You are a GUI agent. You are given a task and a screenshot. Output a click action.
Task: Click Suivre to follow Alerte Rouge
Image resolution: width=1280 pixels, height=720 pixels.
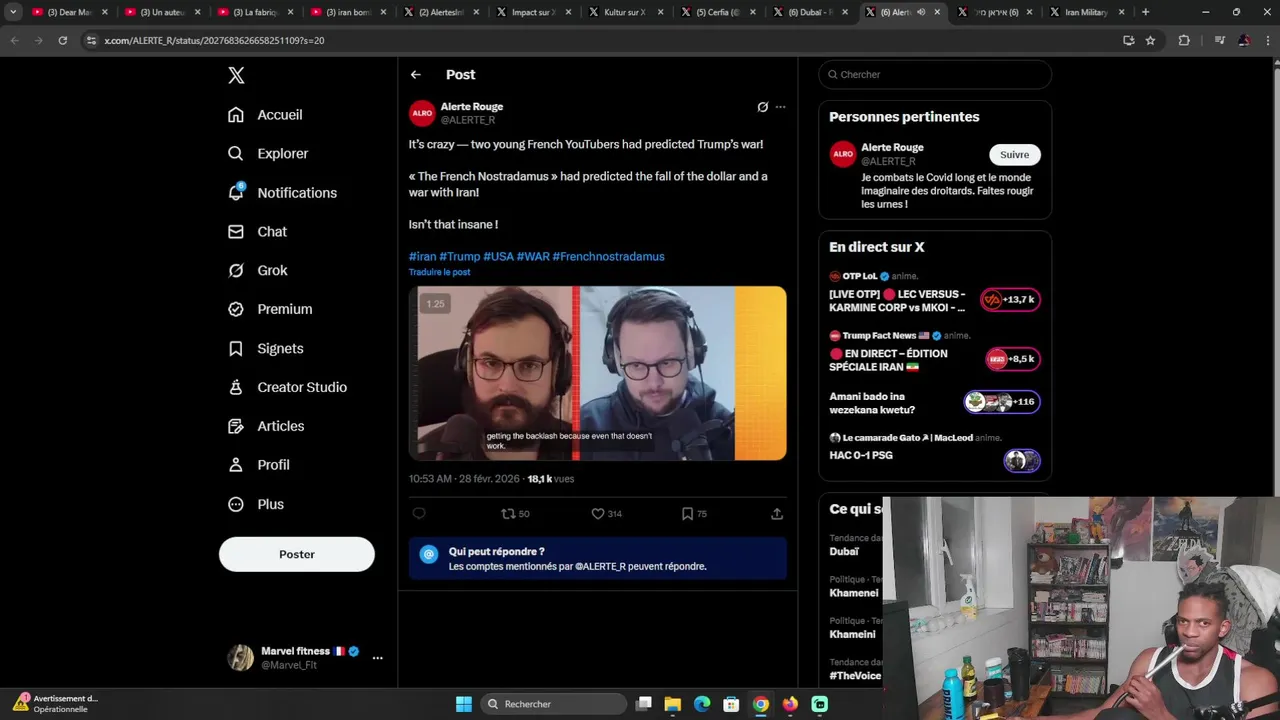tap(1014, 155)
